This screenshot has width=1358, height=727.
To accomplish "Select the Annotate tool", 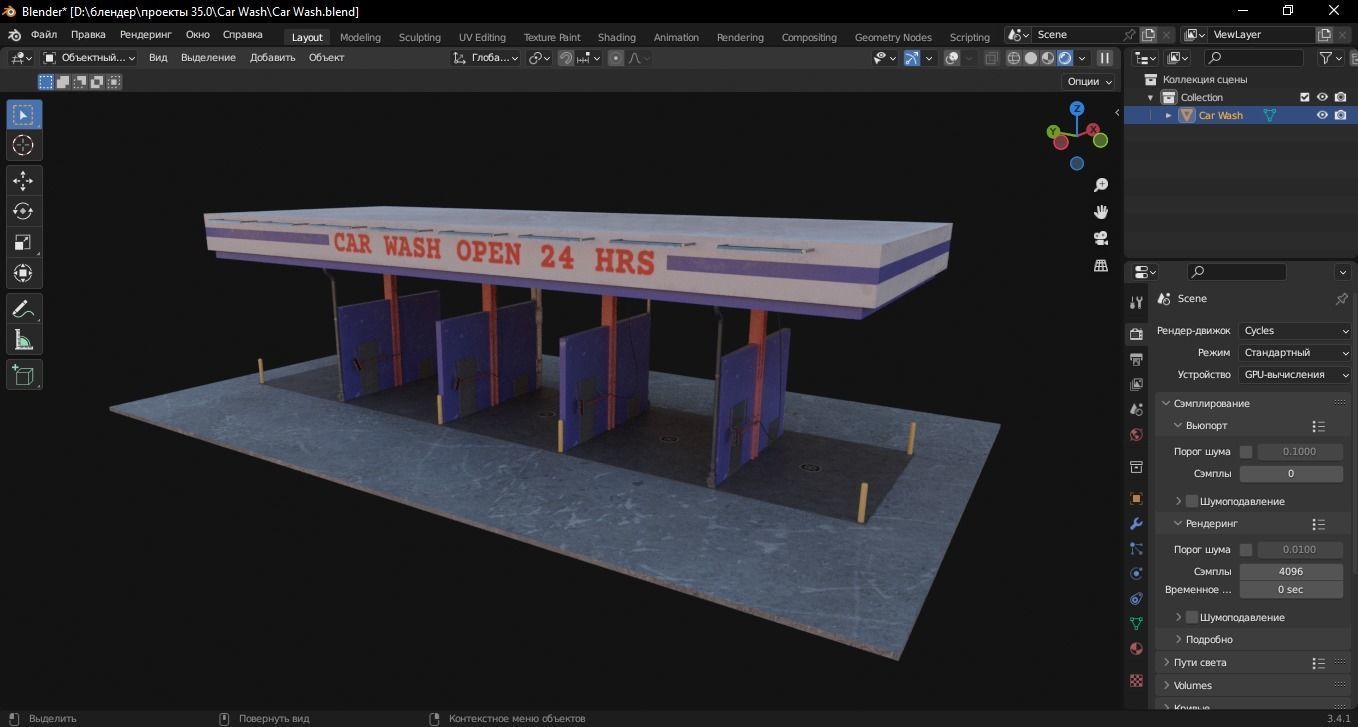I will click(x=24, y=309).
